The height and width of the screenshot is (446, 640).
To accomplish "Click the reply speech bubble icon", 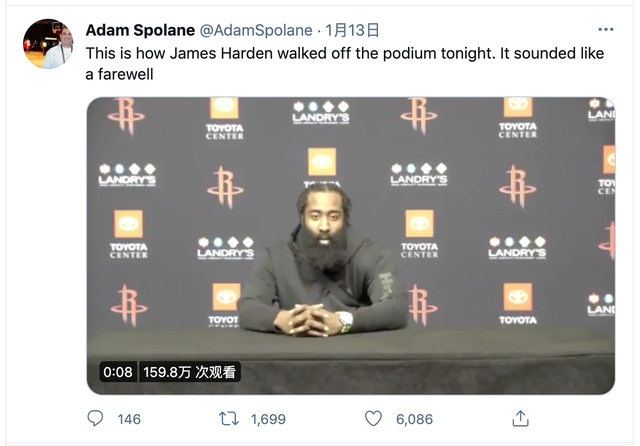I will pos(96,418).
